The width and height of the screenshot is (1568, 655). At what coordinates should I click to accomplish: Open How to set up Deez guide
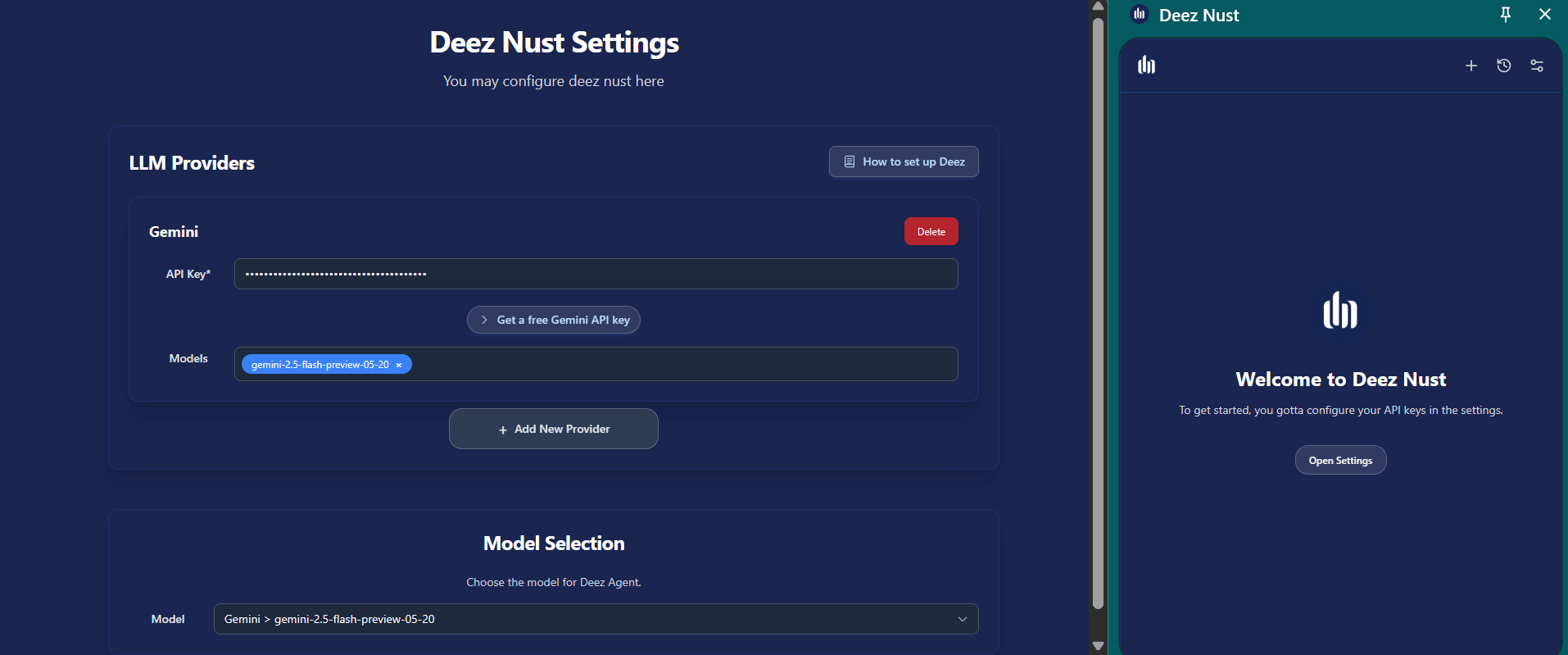click(x=904, y=161)
